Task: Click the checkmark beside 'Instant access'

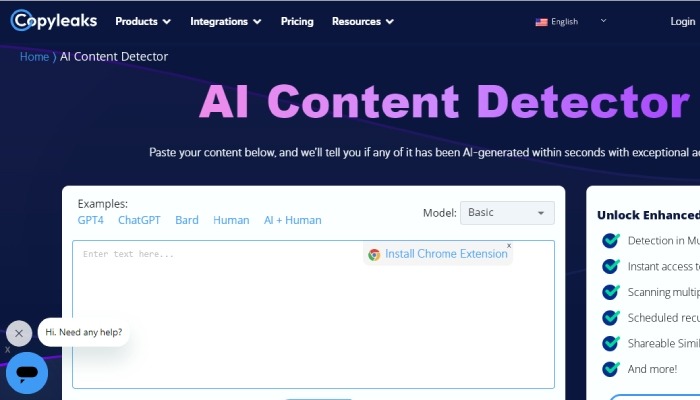Action: point(611,266)
